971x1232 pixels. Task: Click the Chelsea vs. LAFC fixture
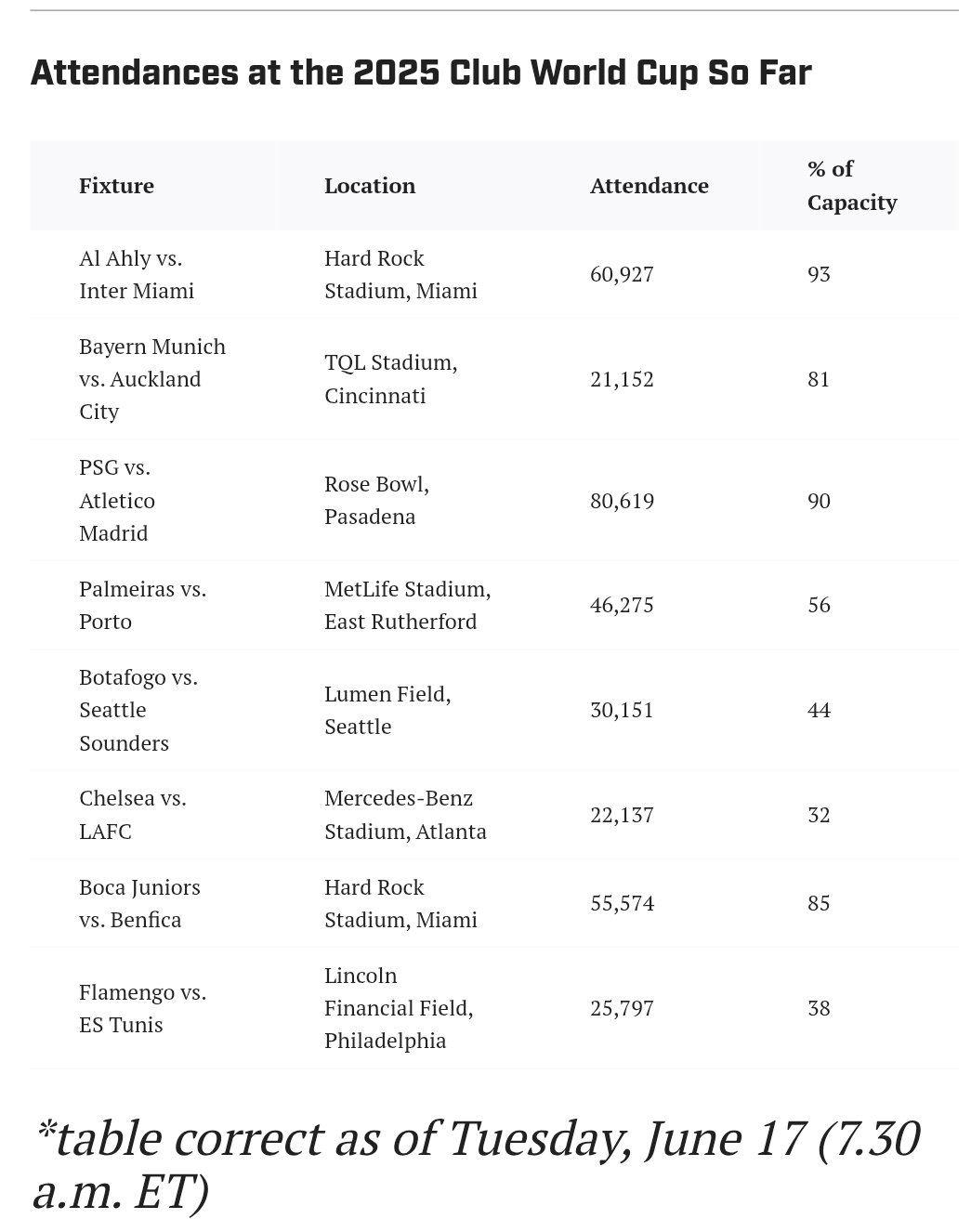(x=132, y=815)
